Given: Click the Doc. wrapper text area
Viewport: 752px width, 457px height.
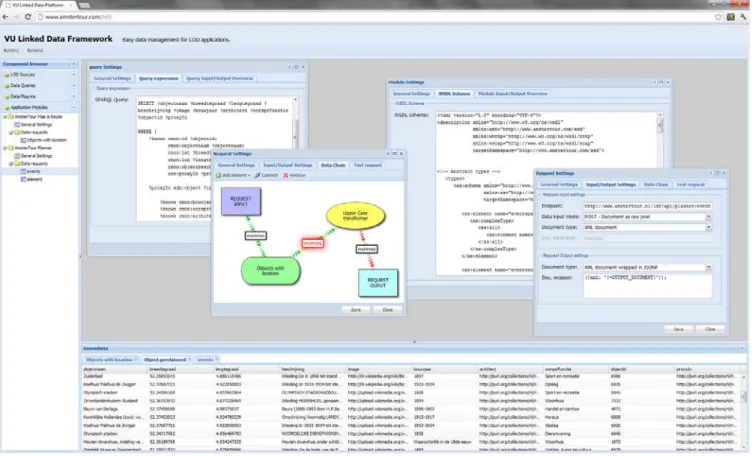Looking at the screenshot, I should click(x=647, y=286).
